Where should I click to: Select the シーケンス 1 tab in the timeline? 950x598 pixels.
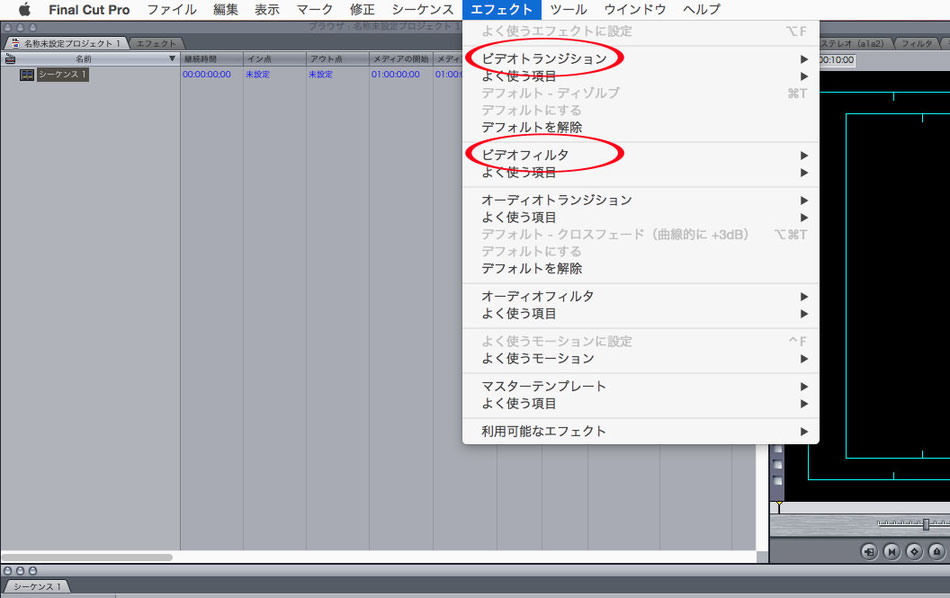(x=37, y=586)
